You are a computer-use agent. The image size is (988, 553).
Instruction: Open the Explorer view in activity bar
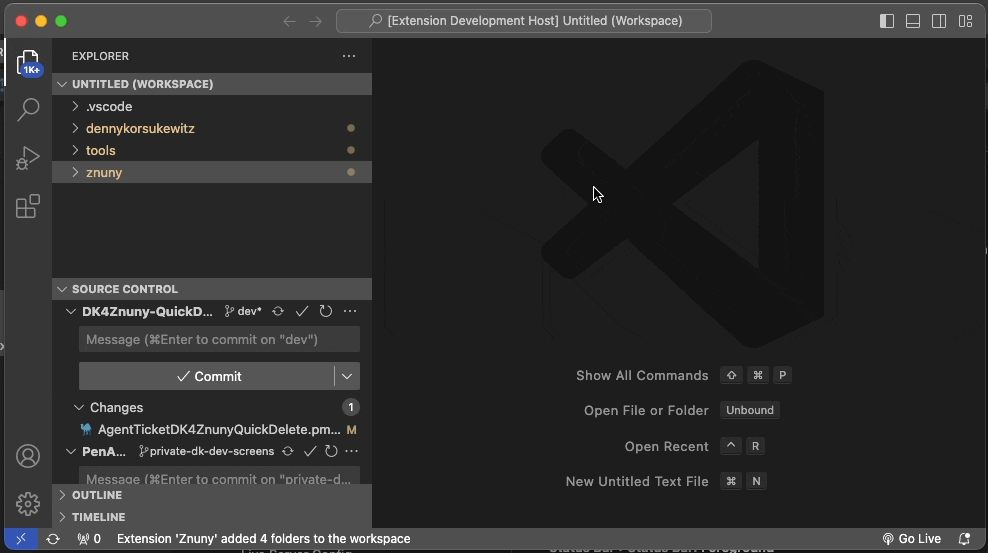tap(28, 63)
